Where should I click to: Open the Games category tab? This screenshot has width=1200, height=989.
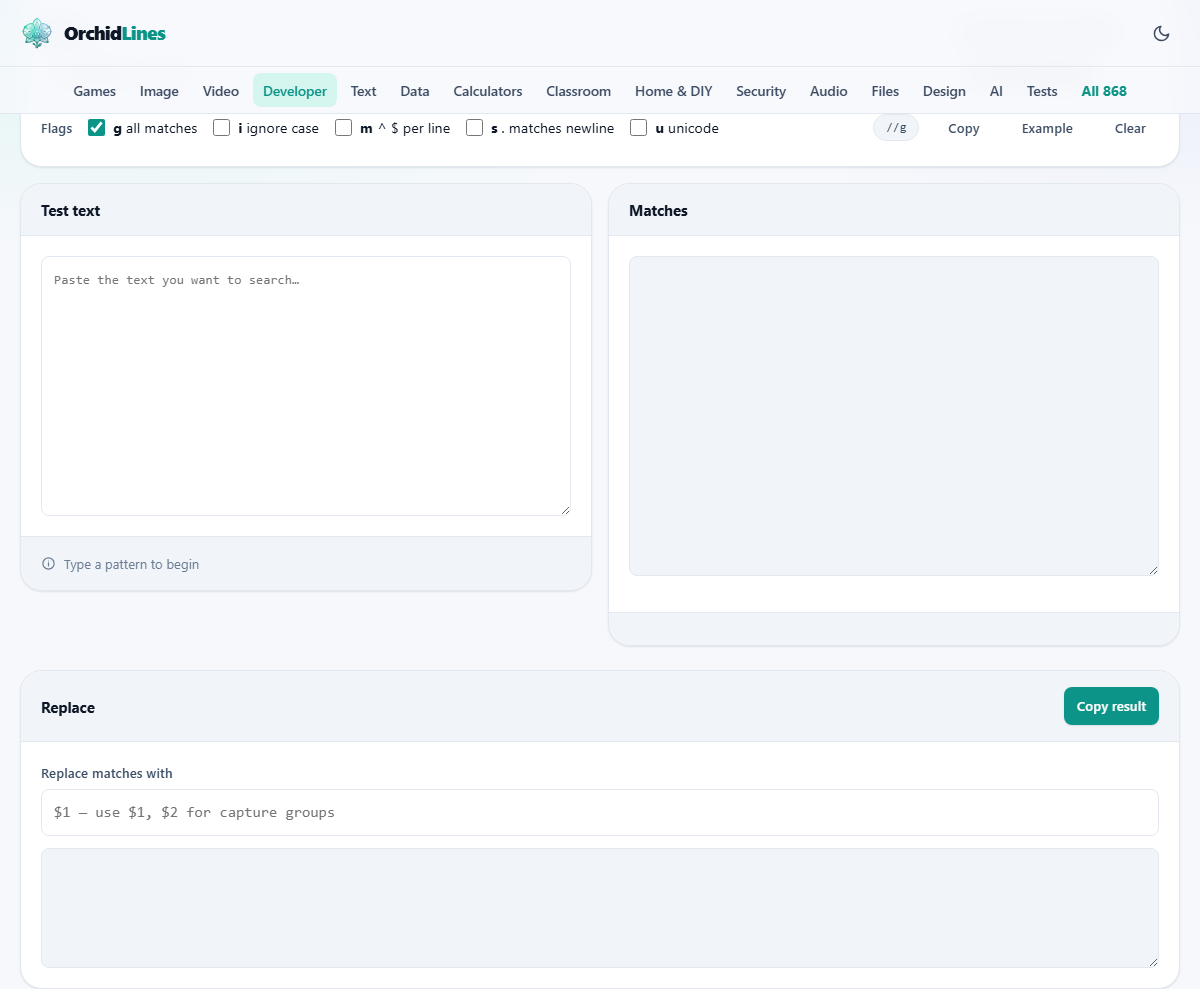click(x=95, y=91)
